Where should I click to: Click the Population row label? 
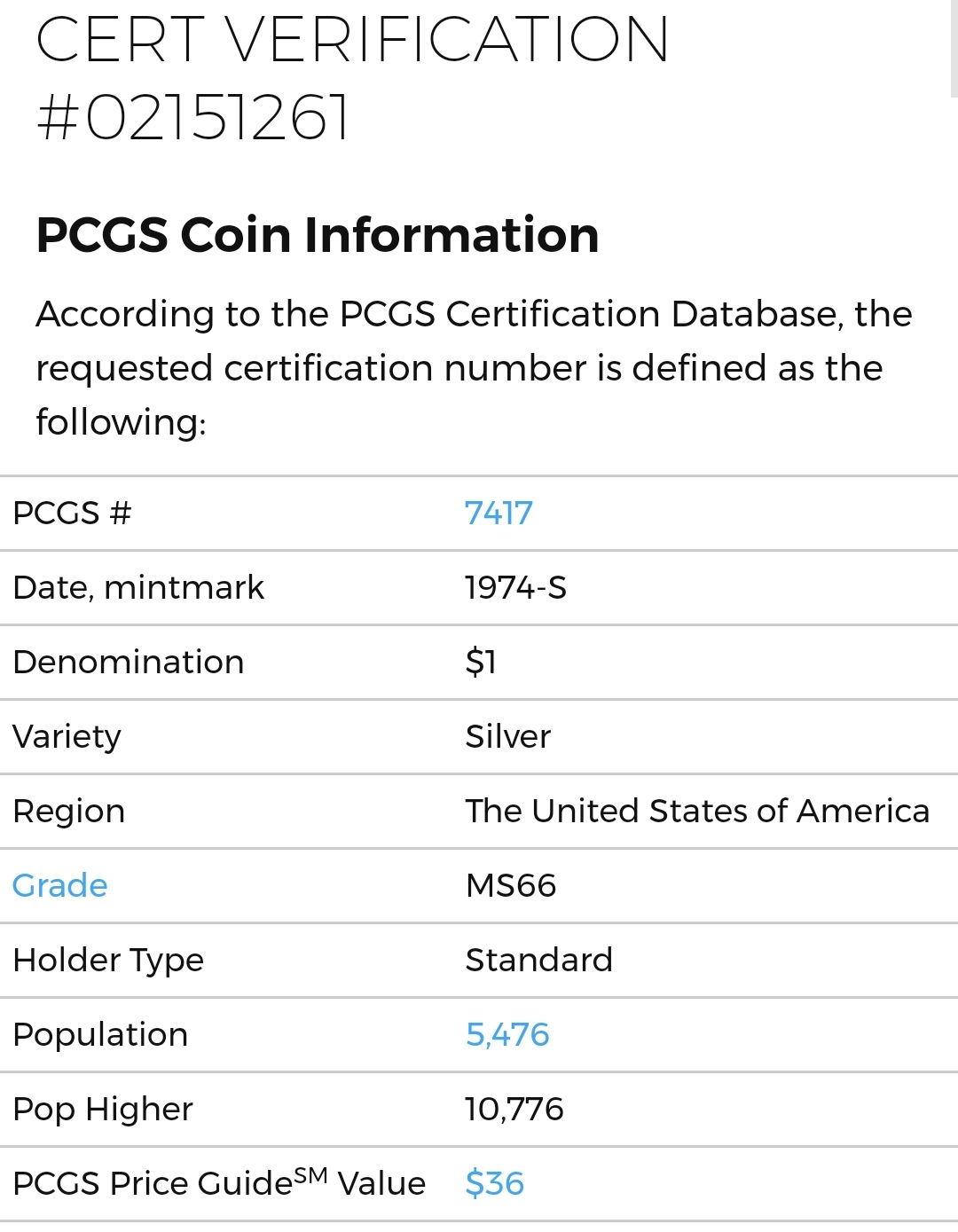100,1035
